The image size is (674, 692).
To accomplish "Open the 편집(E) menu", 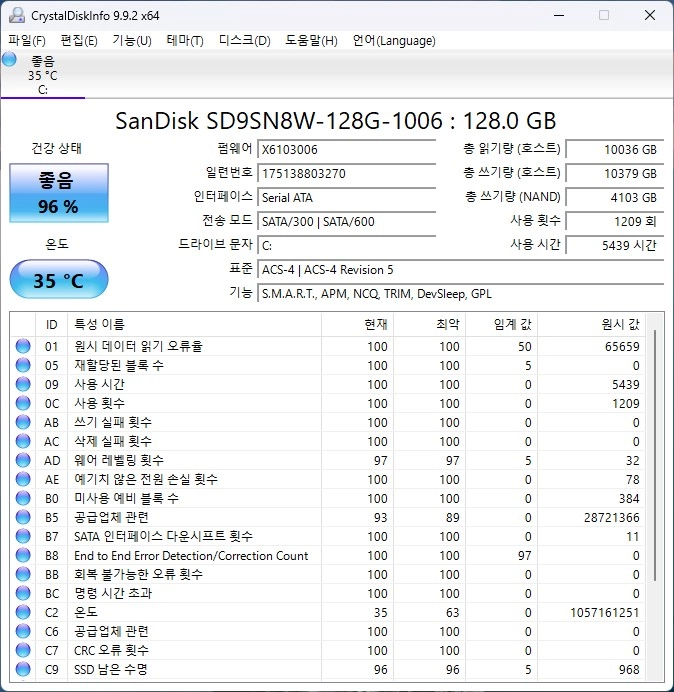I will (79, 41).
